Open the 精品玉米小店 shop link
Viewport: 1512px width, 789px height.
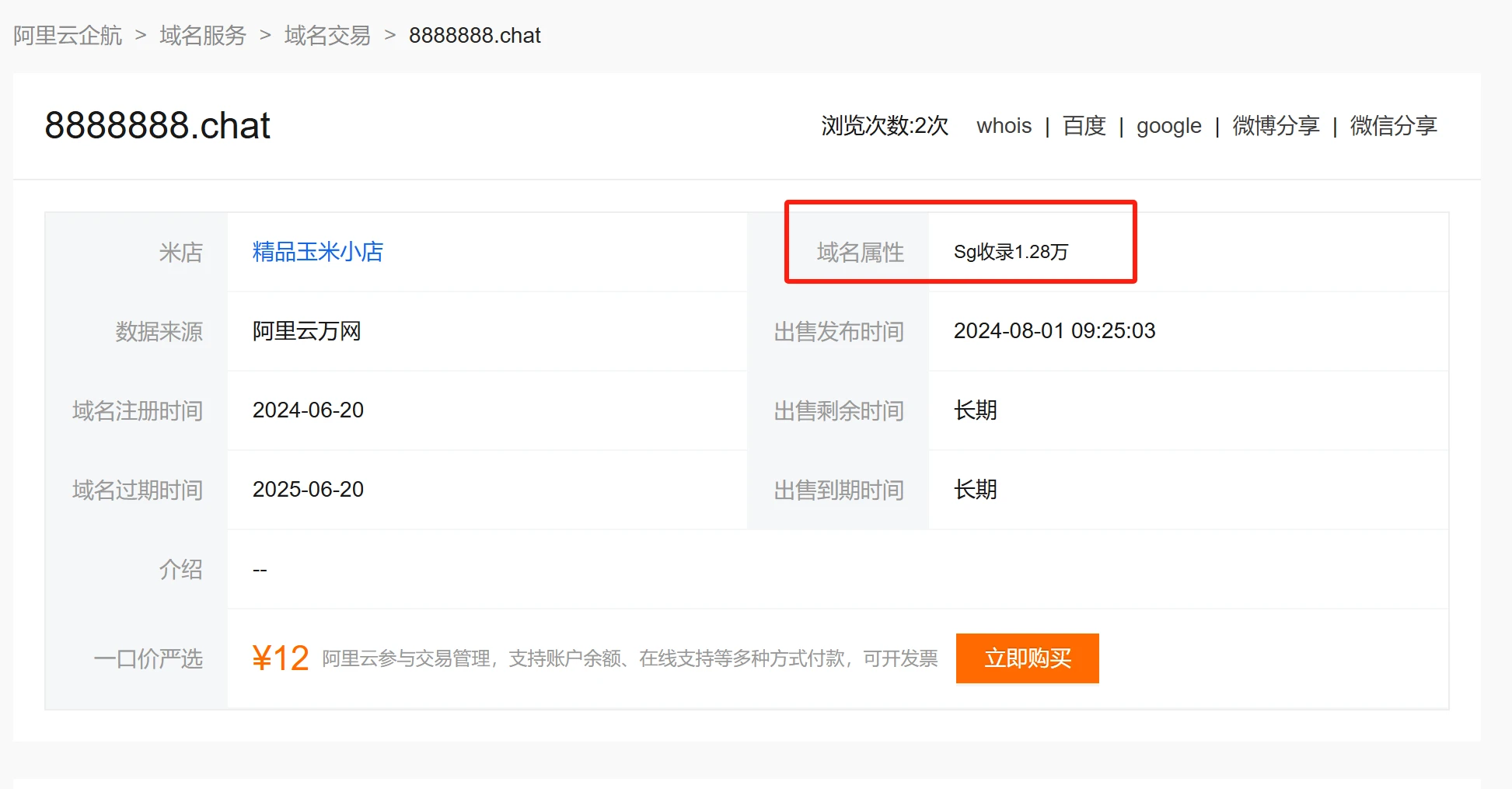click(x=317, y=252)
